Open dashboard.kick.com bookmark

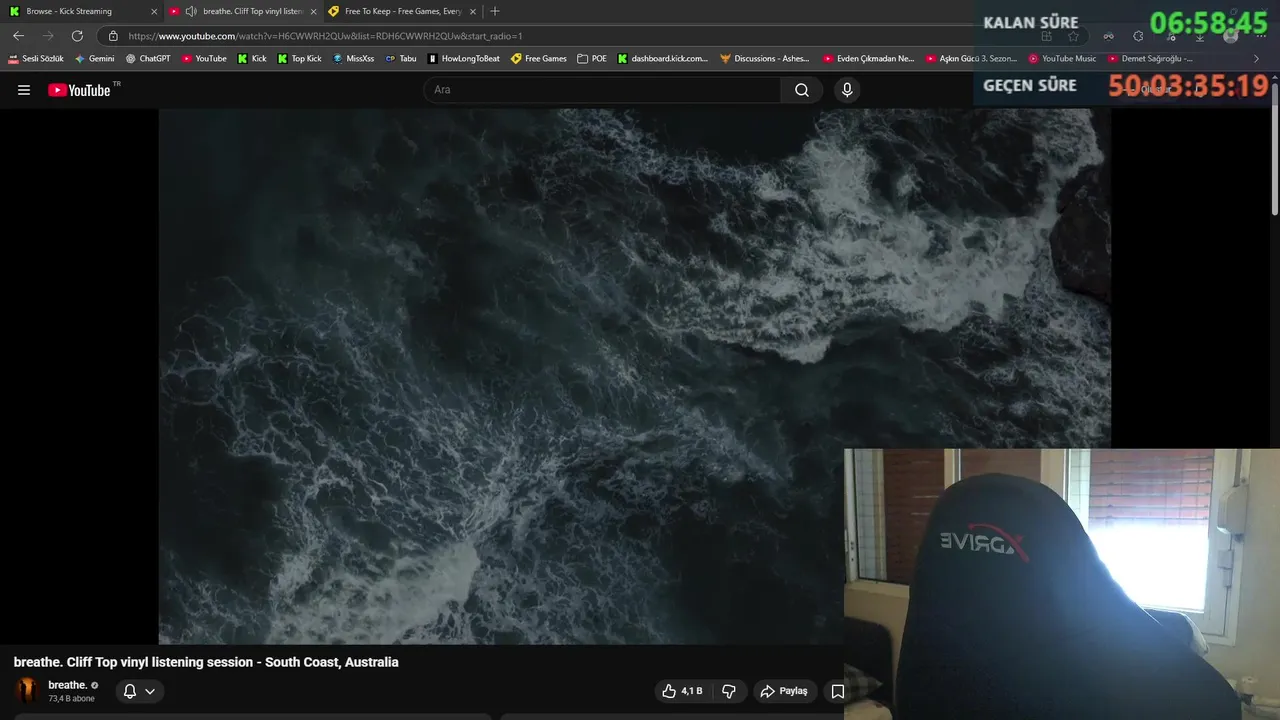663,59
